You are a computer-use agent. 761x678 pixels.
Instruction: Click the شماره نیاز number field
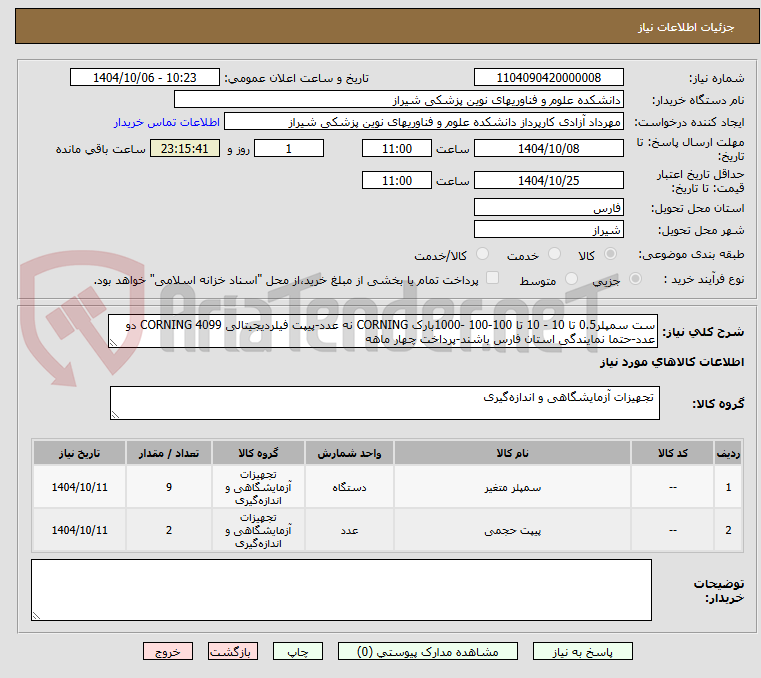pyautogui.click(x=548, y=78)
